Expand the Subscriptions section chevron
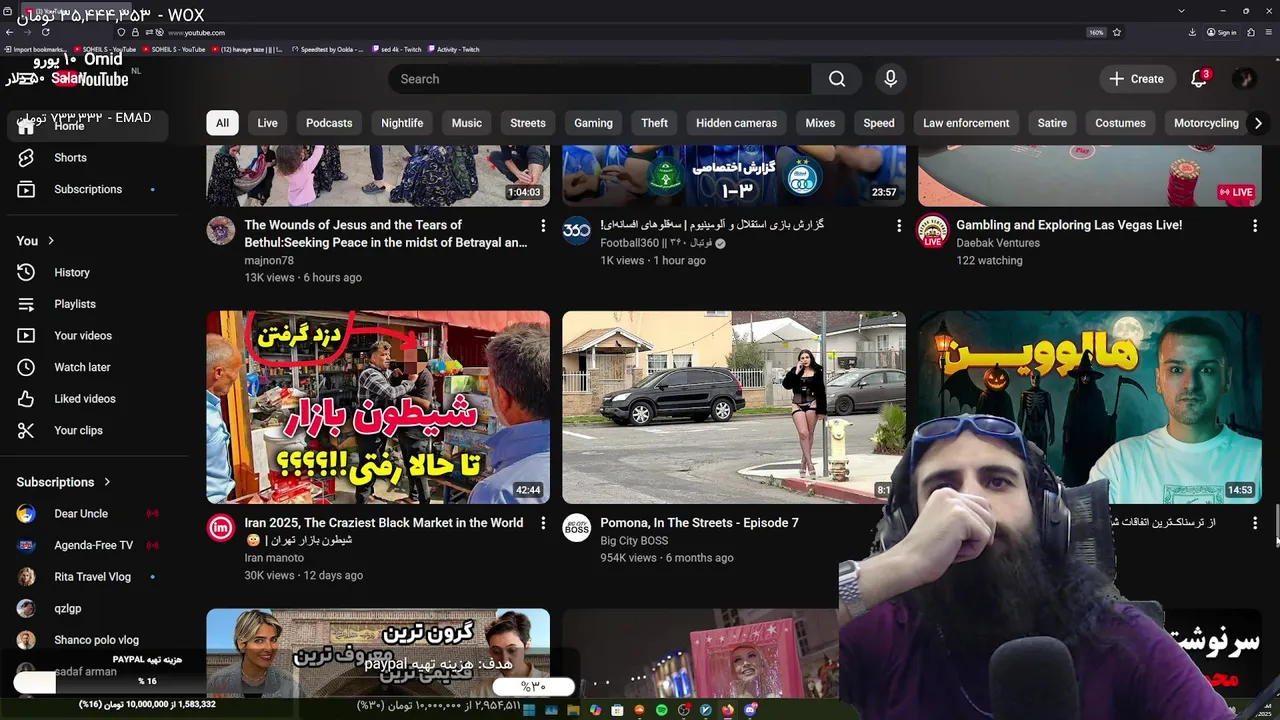 [107, 482]
